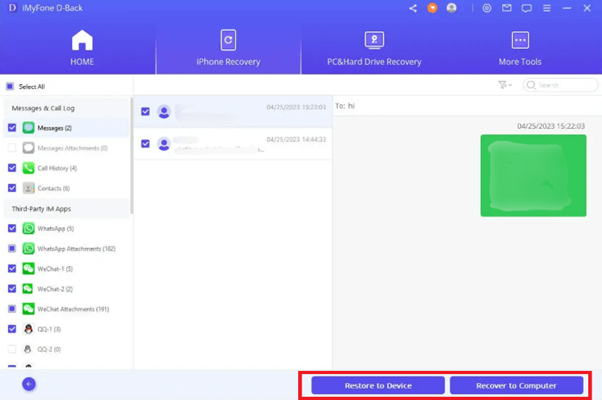This screenshot has width=602, height=400.
Task: Click the Contacts icon
Action: (28, 188)
